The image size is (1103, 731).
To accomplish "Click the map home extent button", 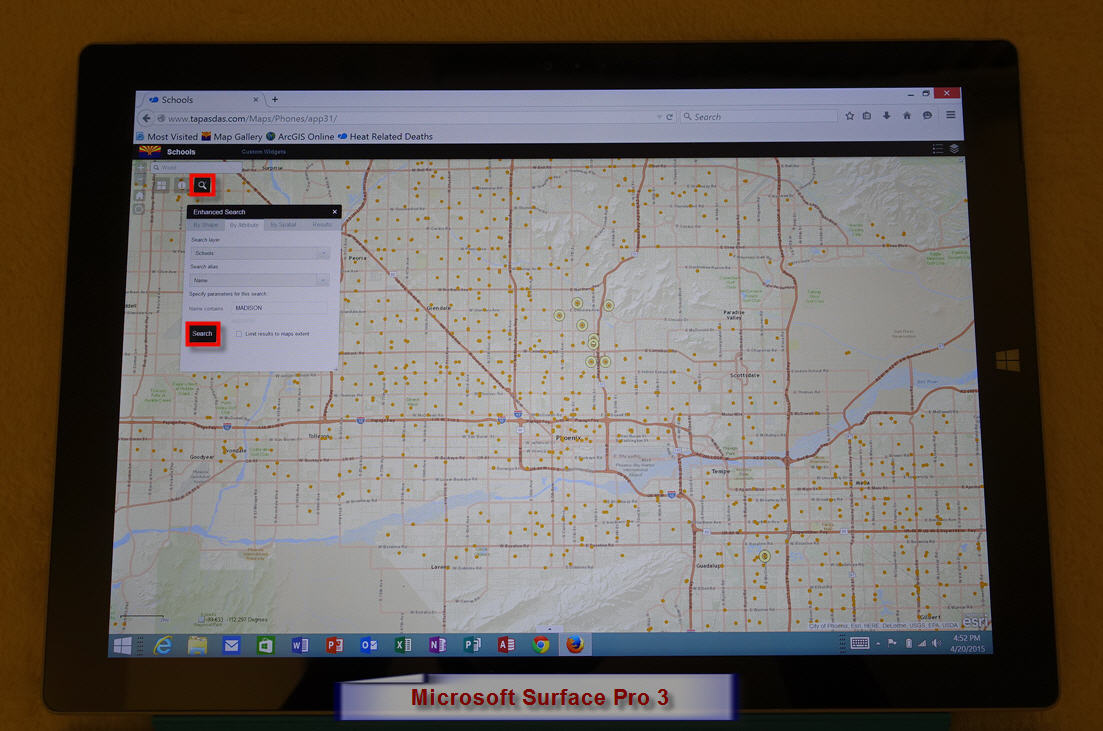I will [x=139, y=196].
